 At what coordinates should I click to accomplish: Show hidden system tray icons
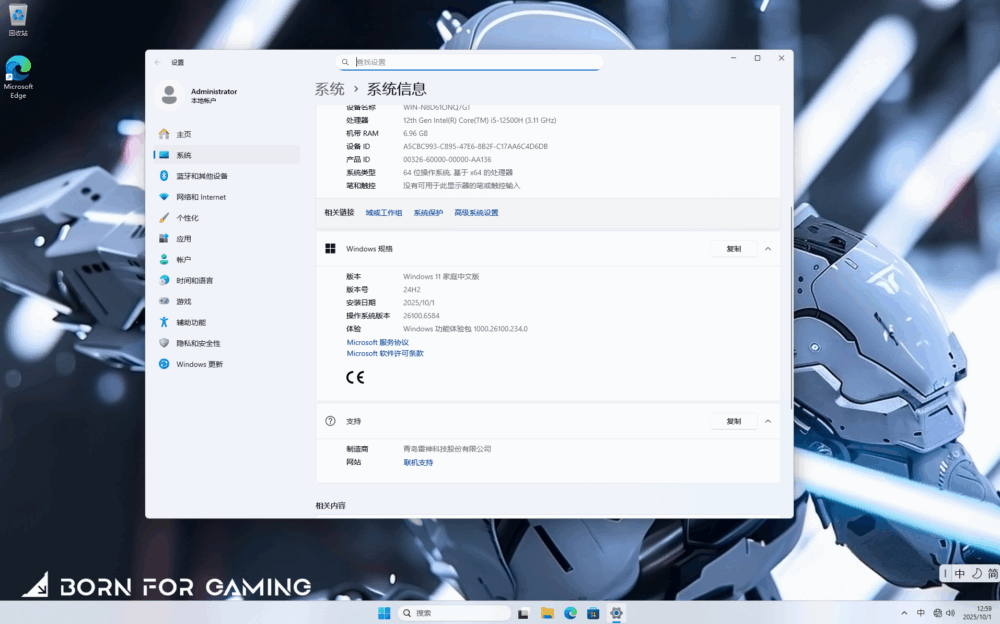tap(903, 613)
